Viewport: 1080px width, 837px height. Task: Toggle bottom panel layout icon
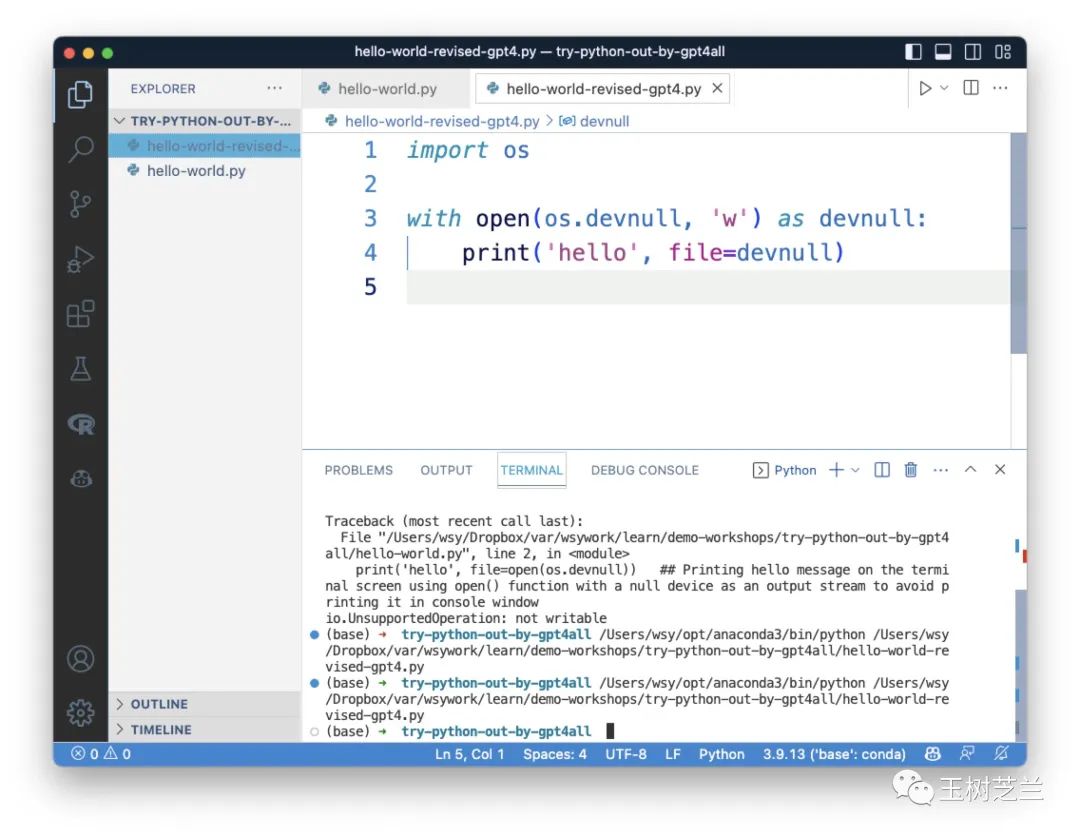point(943,52)
